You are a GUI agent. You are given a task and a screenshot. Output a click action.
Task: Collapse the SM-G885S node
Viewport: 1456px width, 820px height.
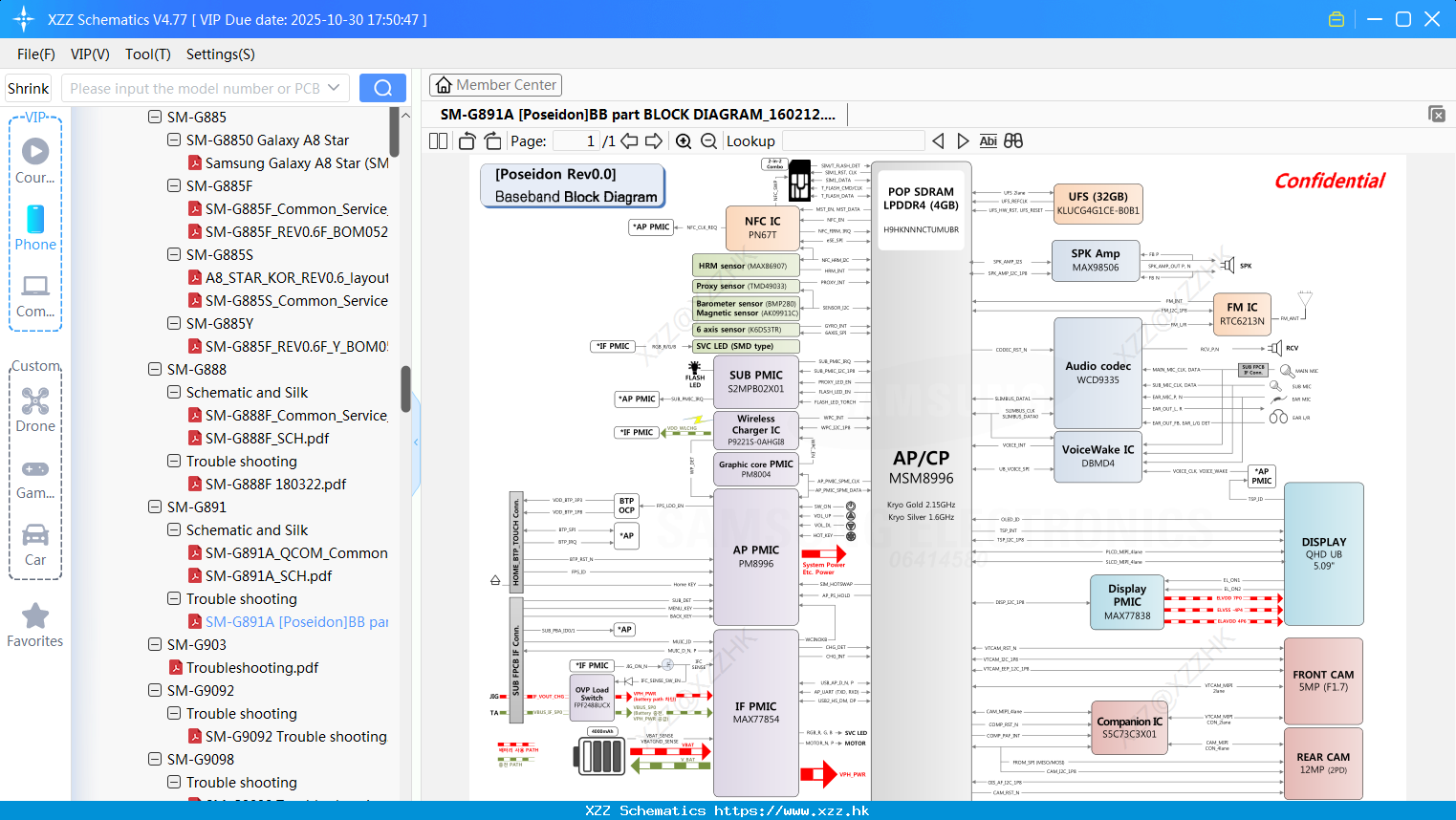pos(174,254)
